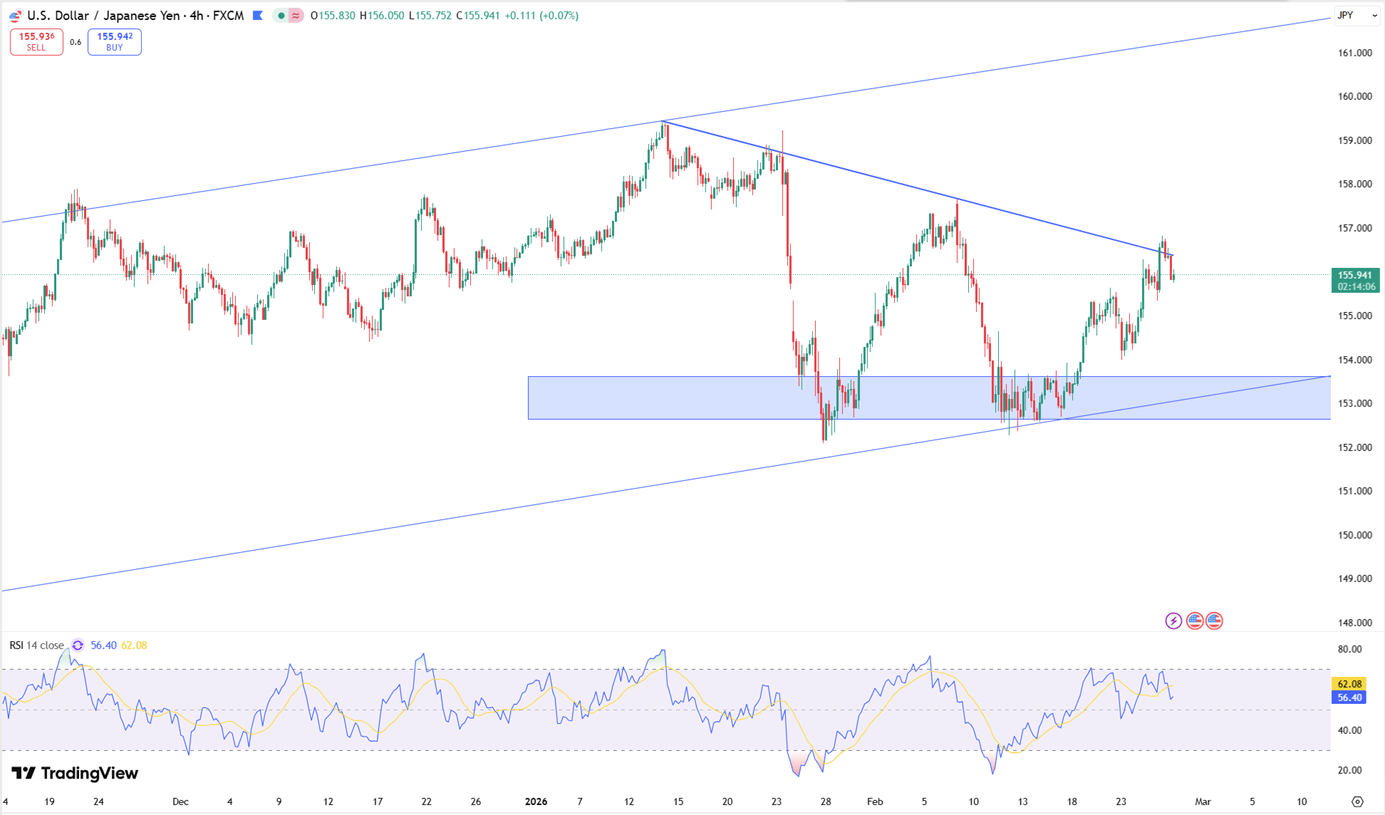
Task: Click the USD/JPY flag icon beside title
Action: point(15,16)
